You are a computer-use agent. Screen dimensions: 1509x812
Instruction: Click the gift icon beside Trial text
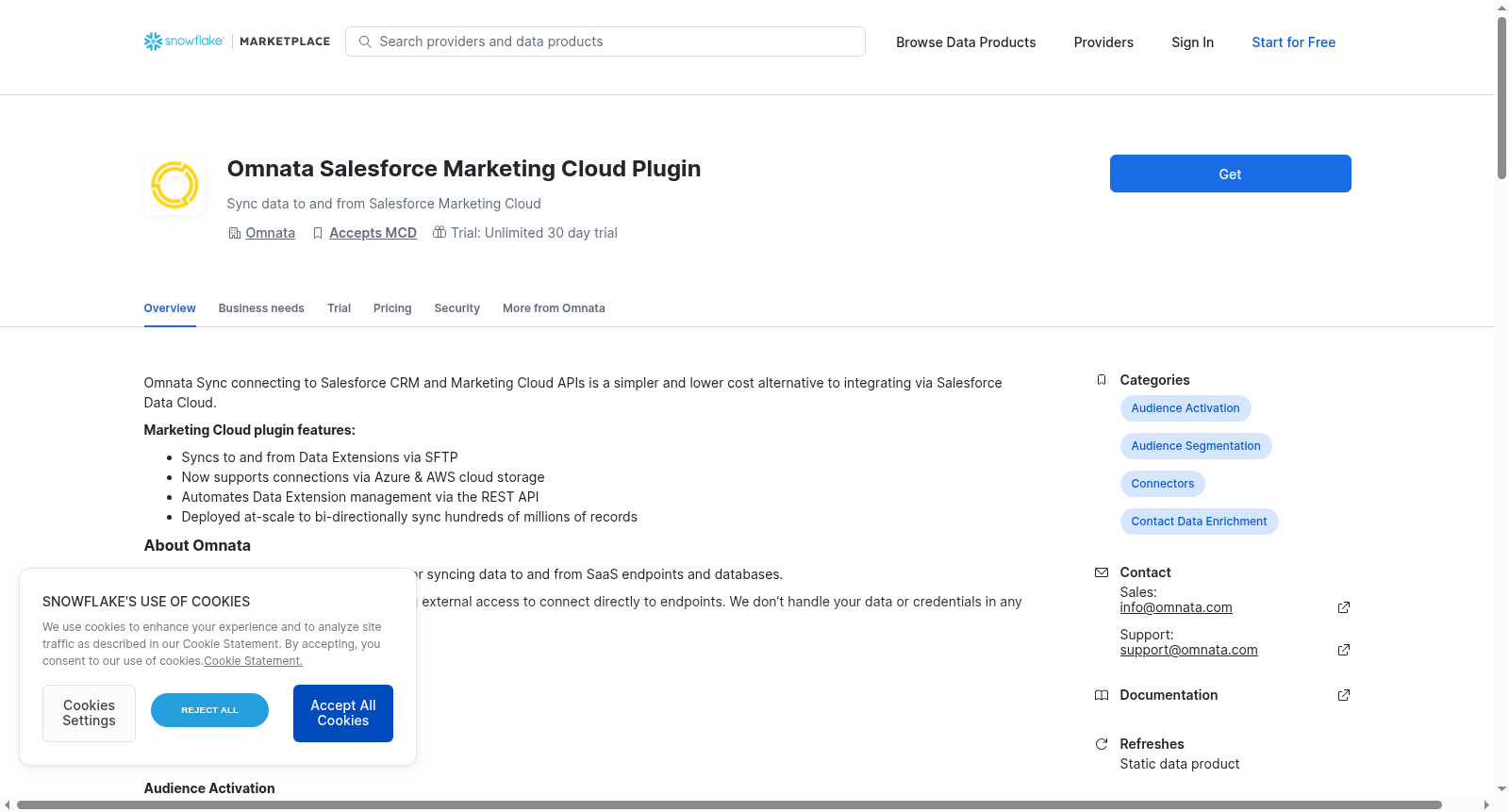(439, 232)
